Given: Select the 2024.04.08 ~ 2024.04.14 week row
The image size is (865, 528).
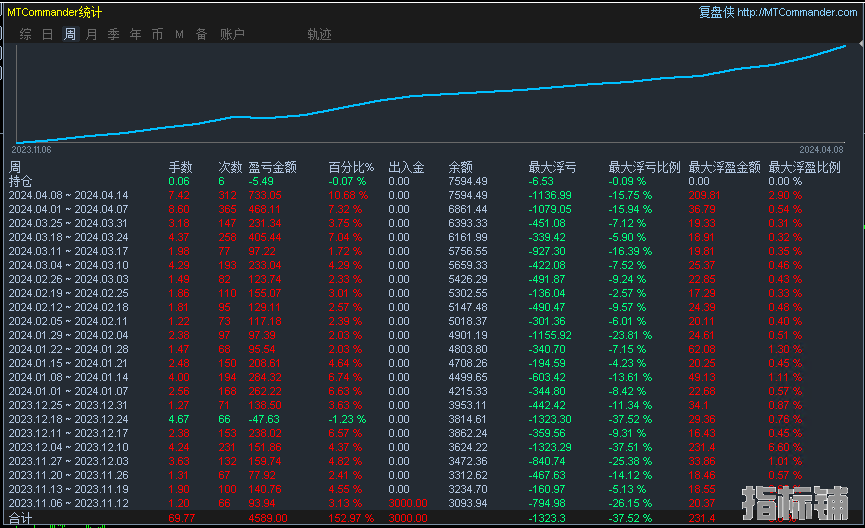Looking at the screenshot, I should (69, 195).
